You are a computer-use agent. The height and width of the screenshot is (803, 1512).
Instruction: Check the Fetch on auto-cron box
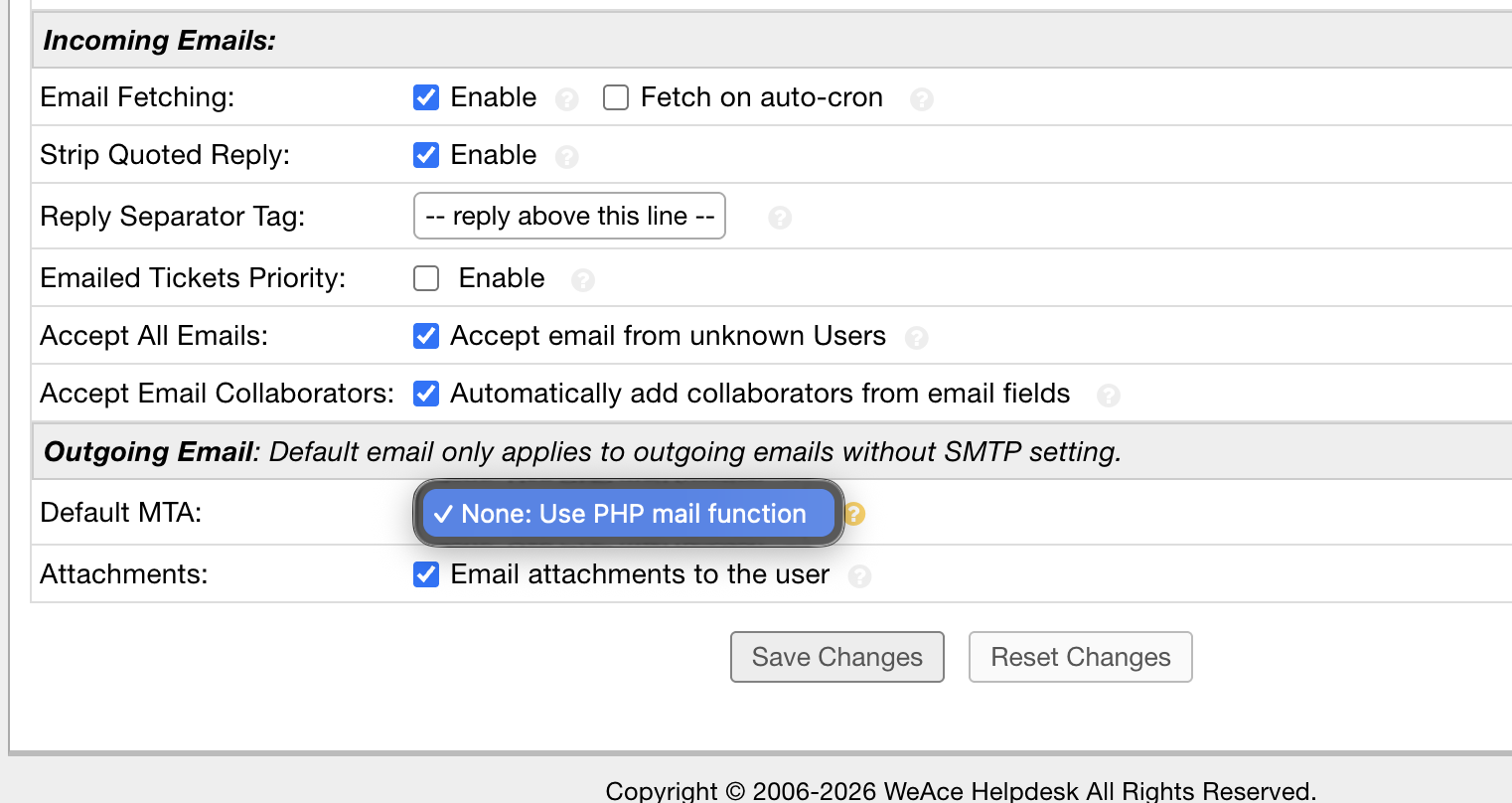pos(616,97)
